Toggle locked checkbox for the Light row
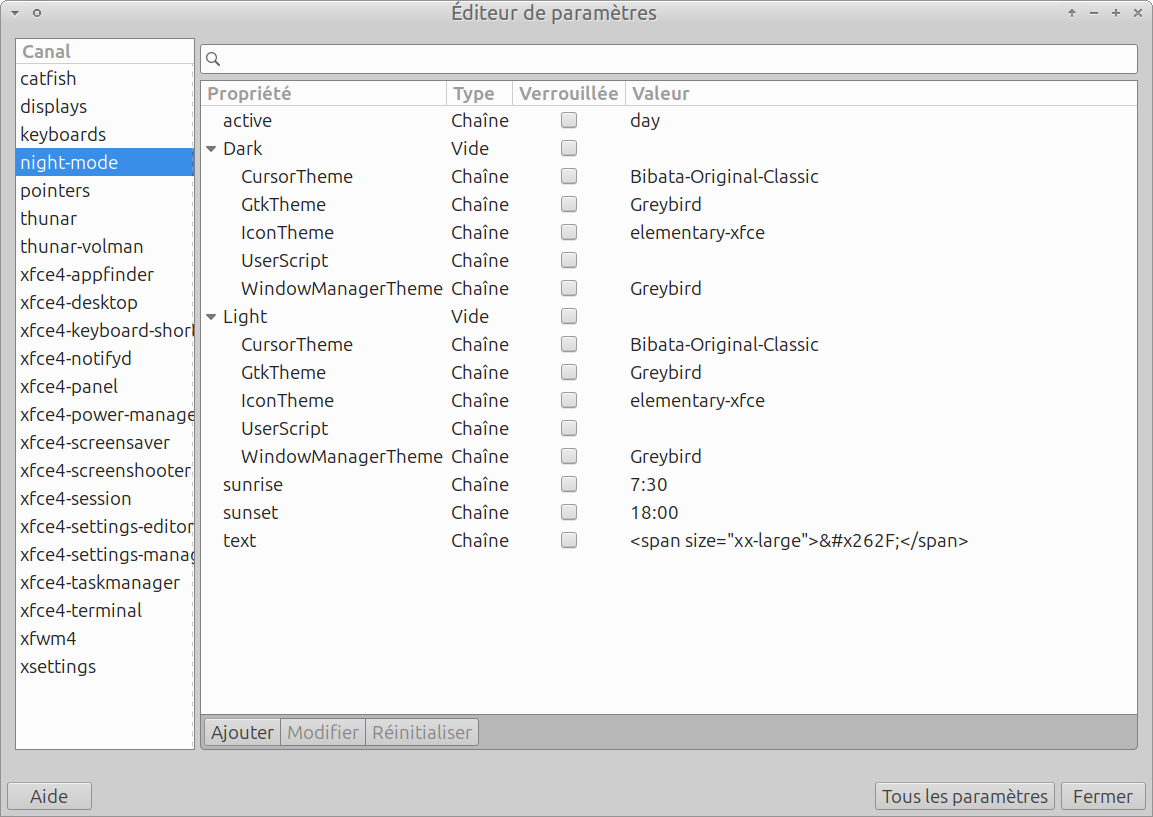The height and width of the screenshot is (817, 1153). tap(568, 315)
